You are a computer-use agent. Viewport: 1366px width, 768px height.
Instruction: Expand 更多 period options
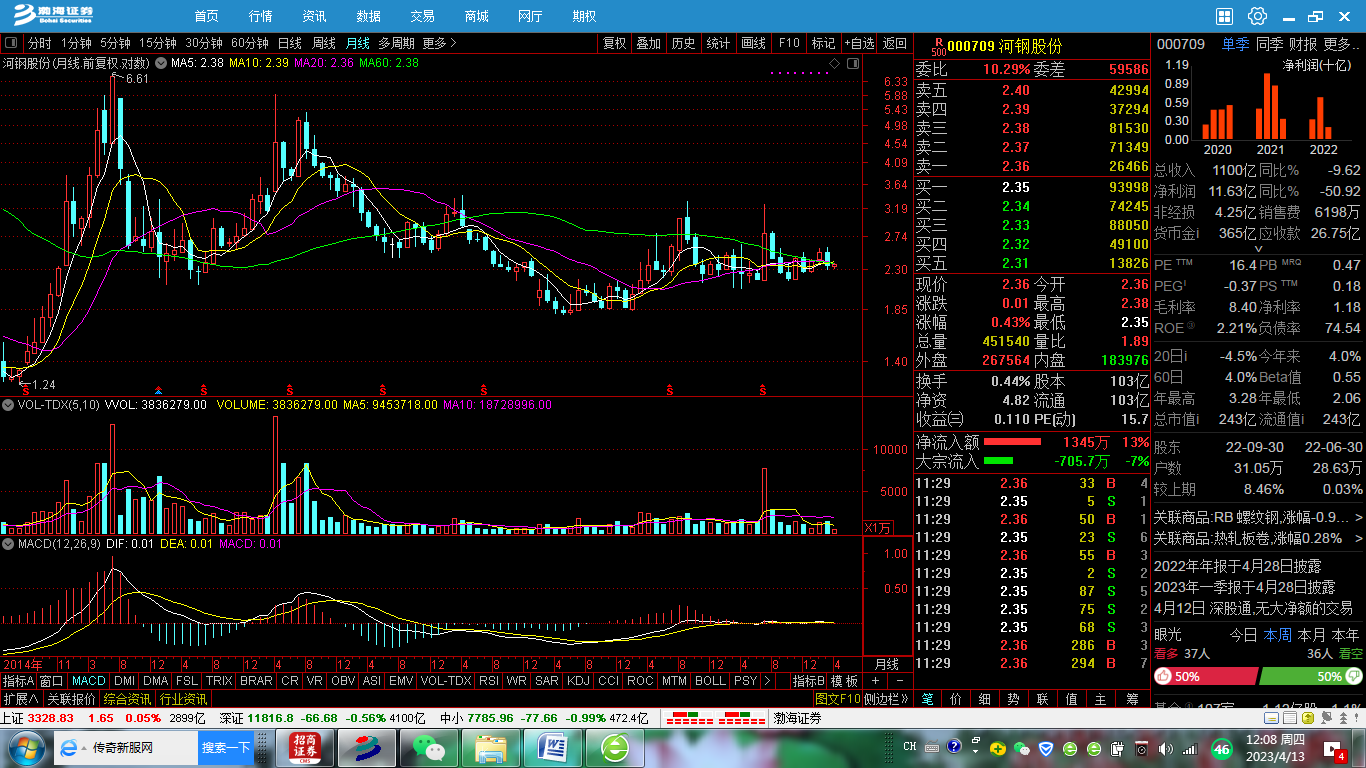pos(439,43)
